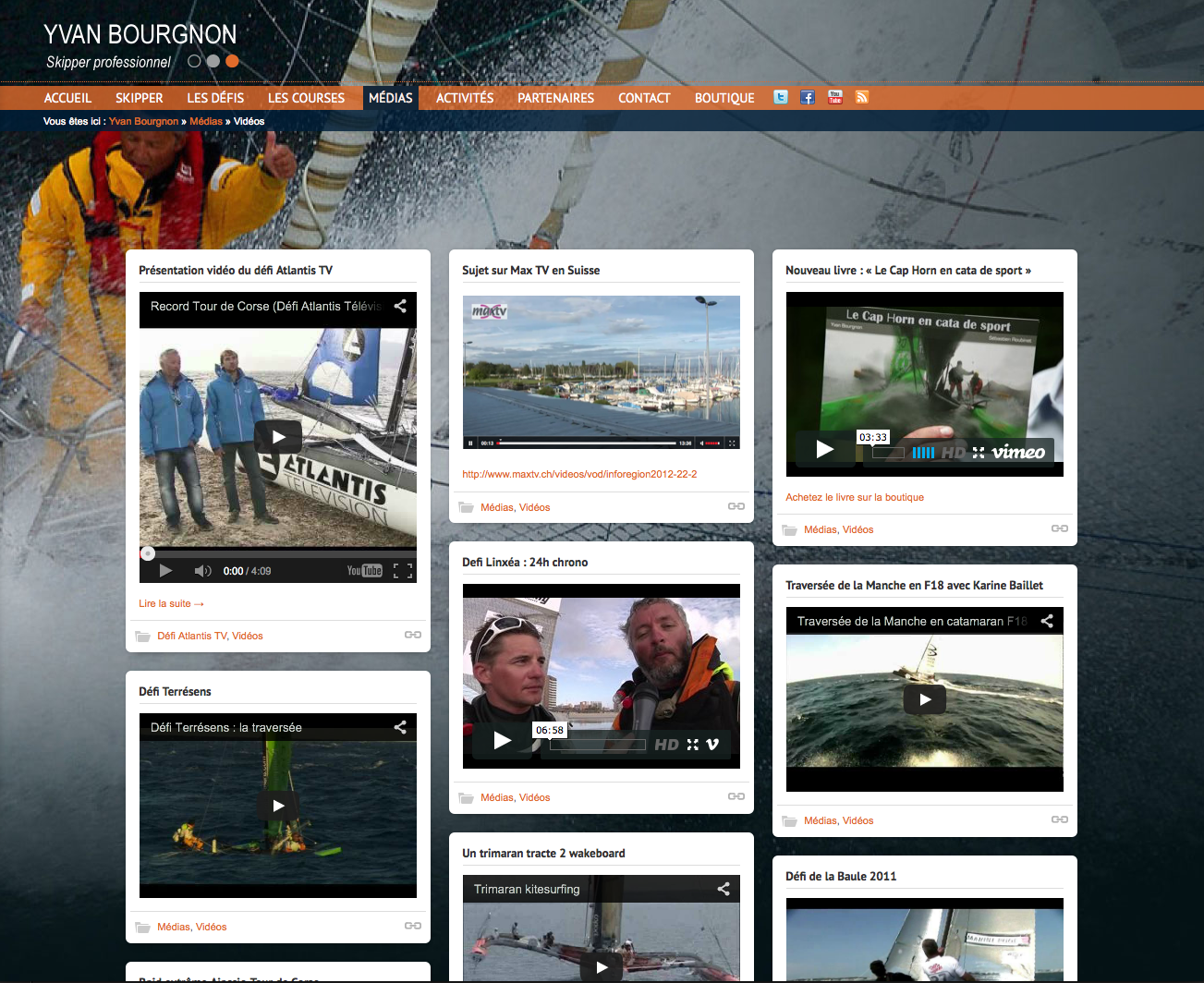Image resolution: width=1204 pixels, height=983 pixels.
Task: Play the Défi Terrésens video
Action: coord(278,806)
